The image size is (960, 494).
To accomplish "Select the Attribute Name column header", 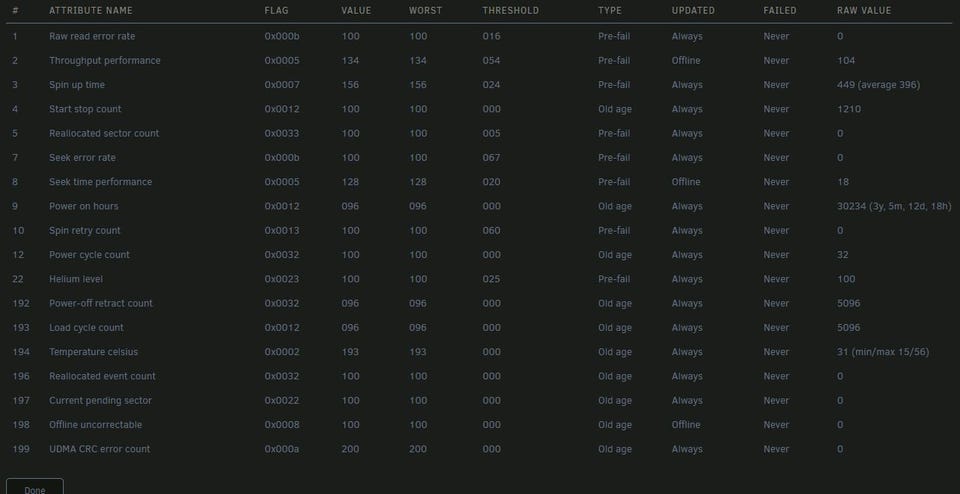I will [91, 10].
